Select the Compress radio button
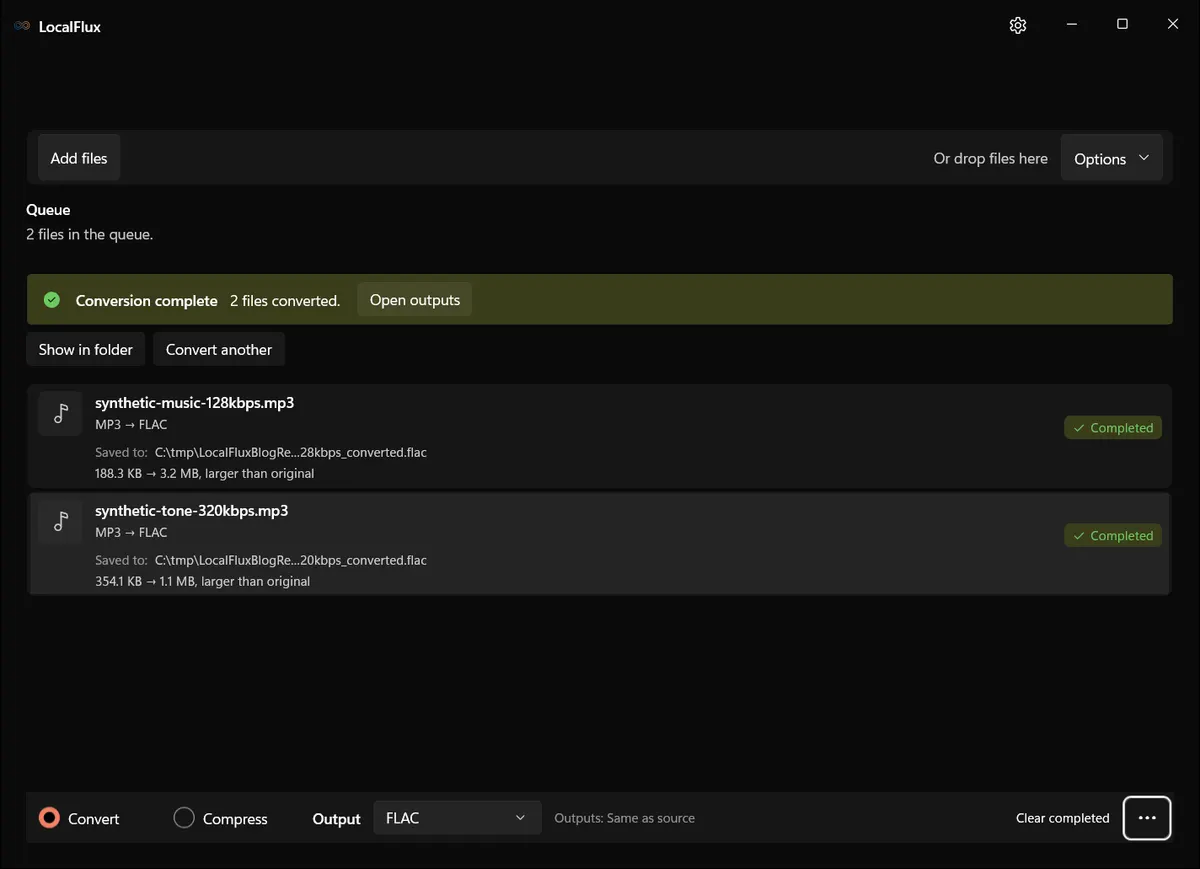The width and height of the screenshot is (1200, 869). click(184, 818)
